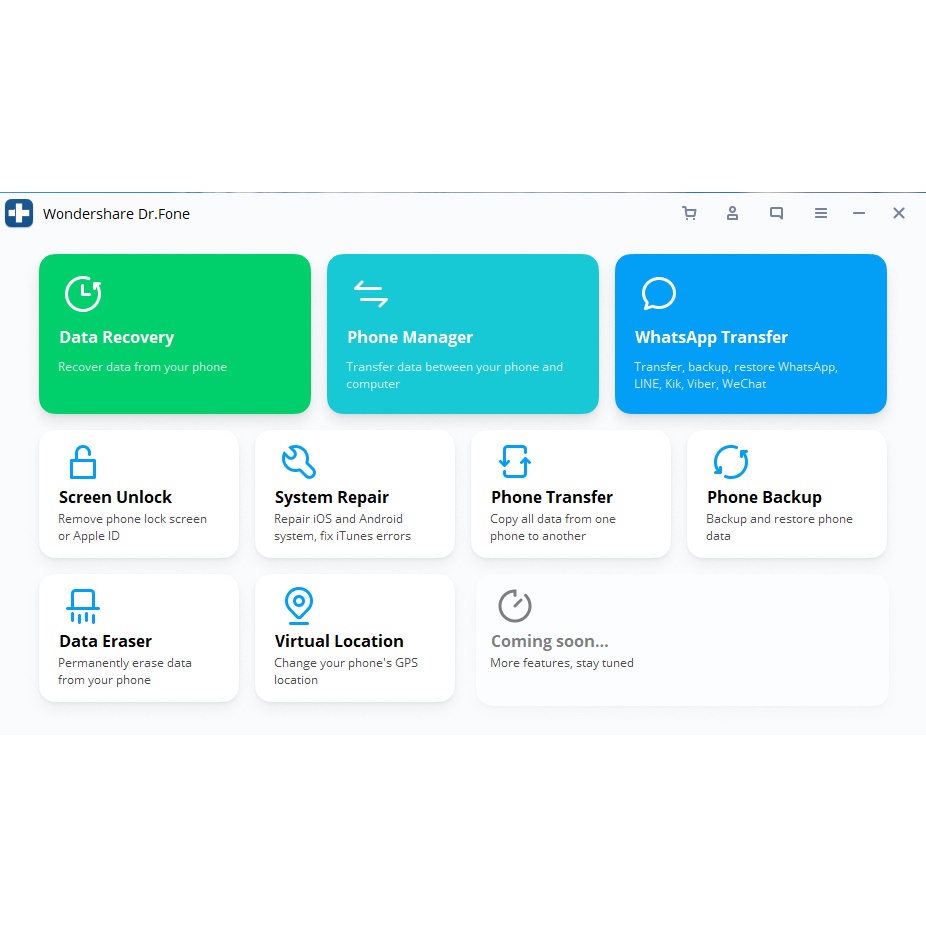Open the Data Recovery green tile

coord(175,334)
